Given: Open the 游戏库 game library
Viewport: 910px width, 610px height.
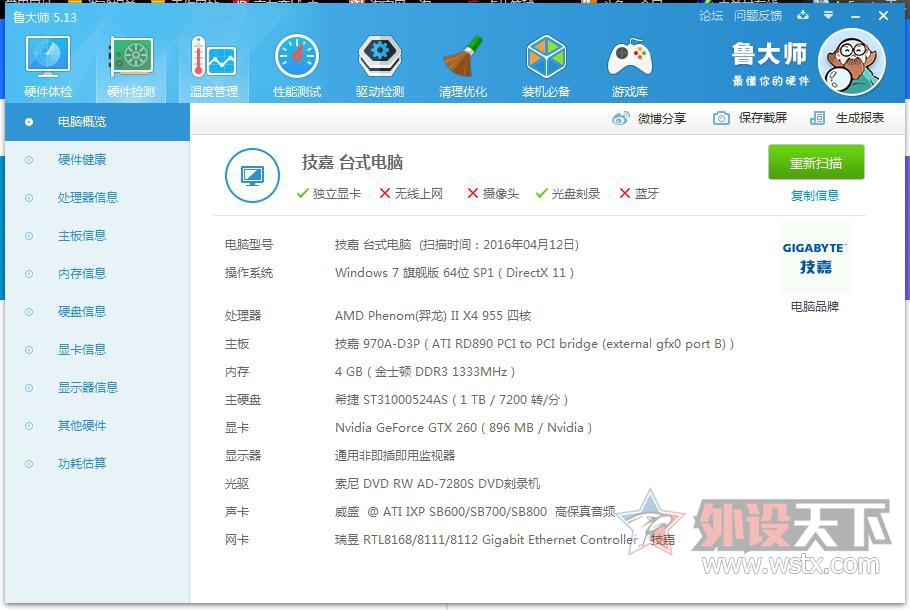Looking at the screenshot, I should point(630,66).
